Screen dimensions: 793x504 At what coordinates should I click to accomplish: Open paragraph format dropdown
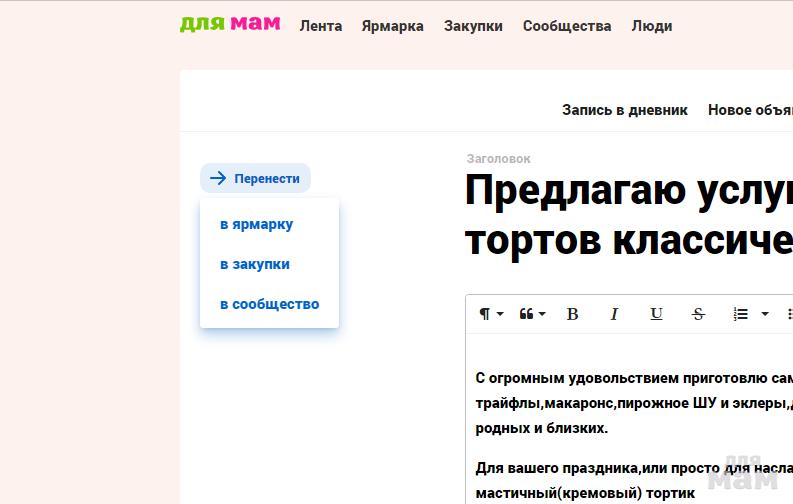tap(490, 314)
